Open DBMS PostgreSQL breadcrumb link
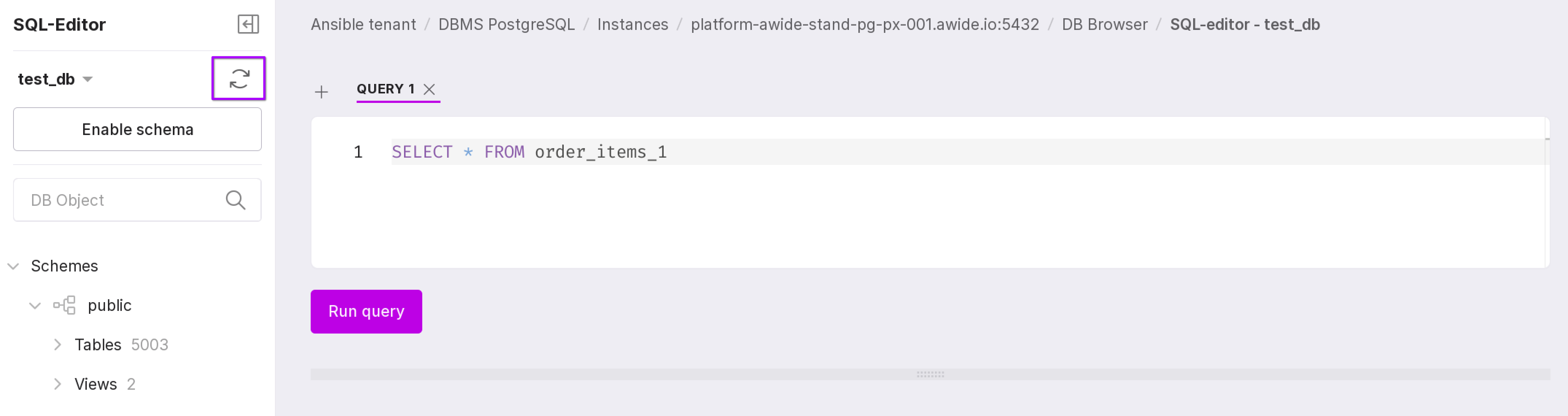Image resolution: width=1568 pixels, height=416 pixels. (x=507, y=24)
